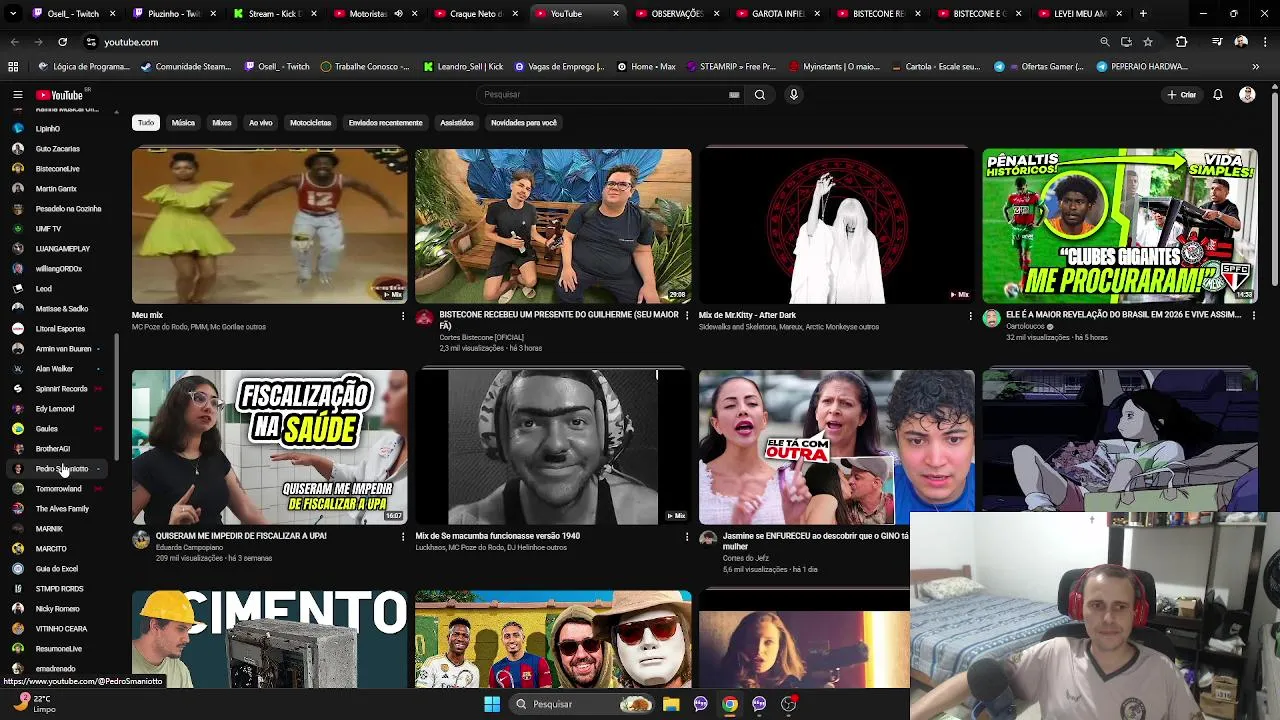Open File Explorer from taskbar

[671, 704]
